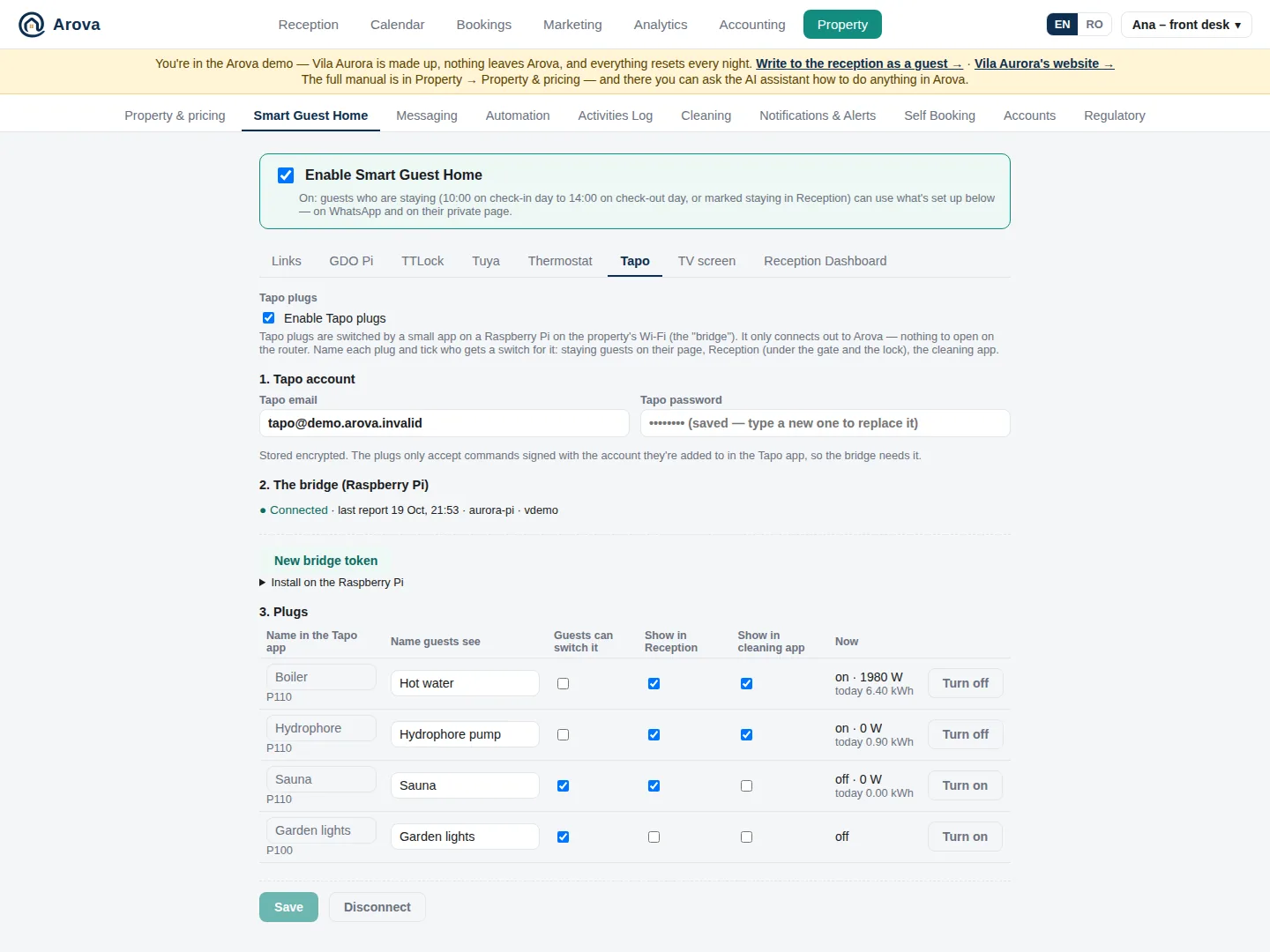The height and width of the screenshot is (952, 1270).
Task: Uncheck guests can switch Garden lights
Action: [563, 837]
